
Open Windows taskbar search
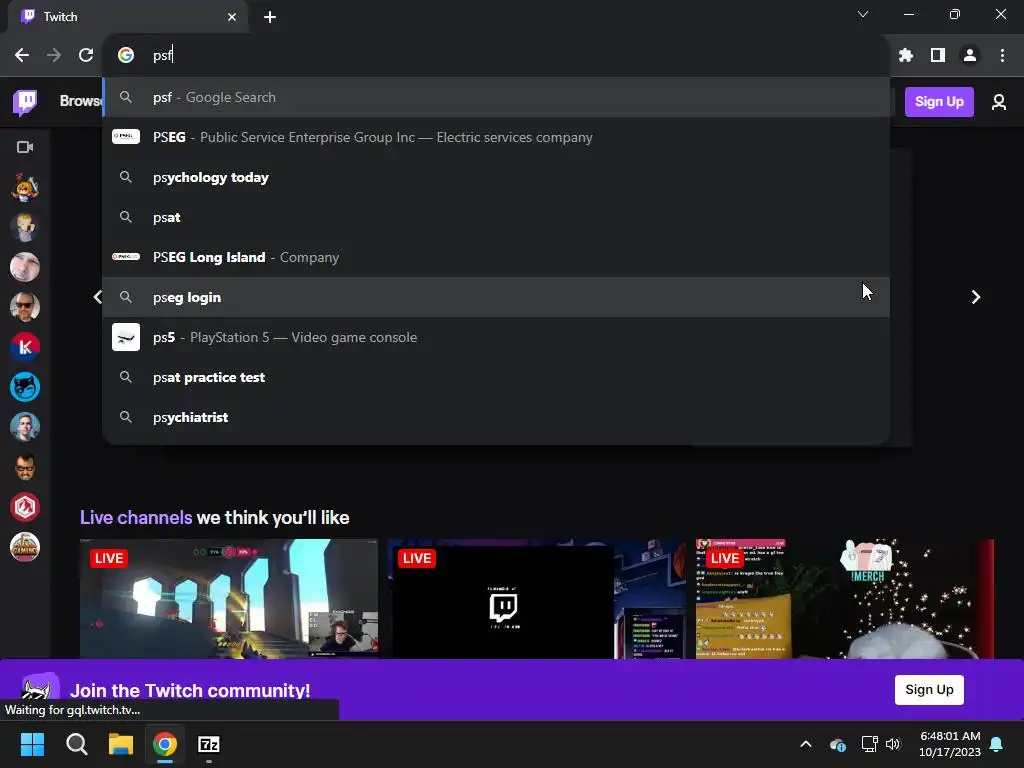tap(76, 744)
